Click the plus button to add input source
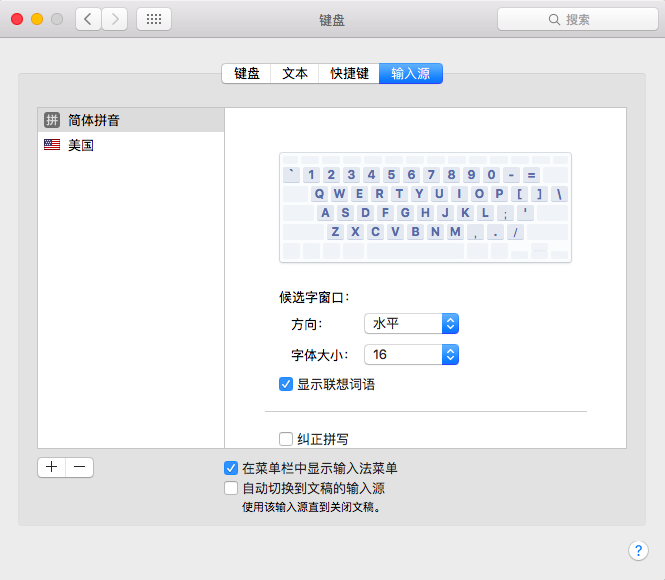 [x=52, y=467]
